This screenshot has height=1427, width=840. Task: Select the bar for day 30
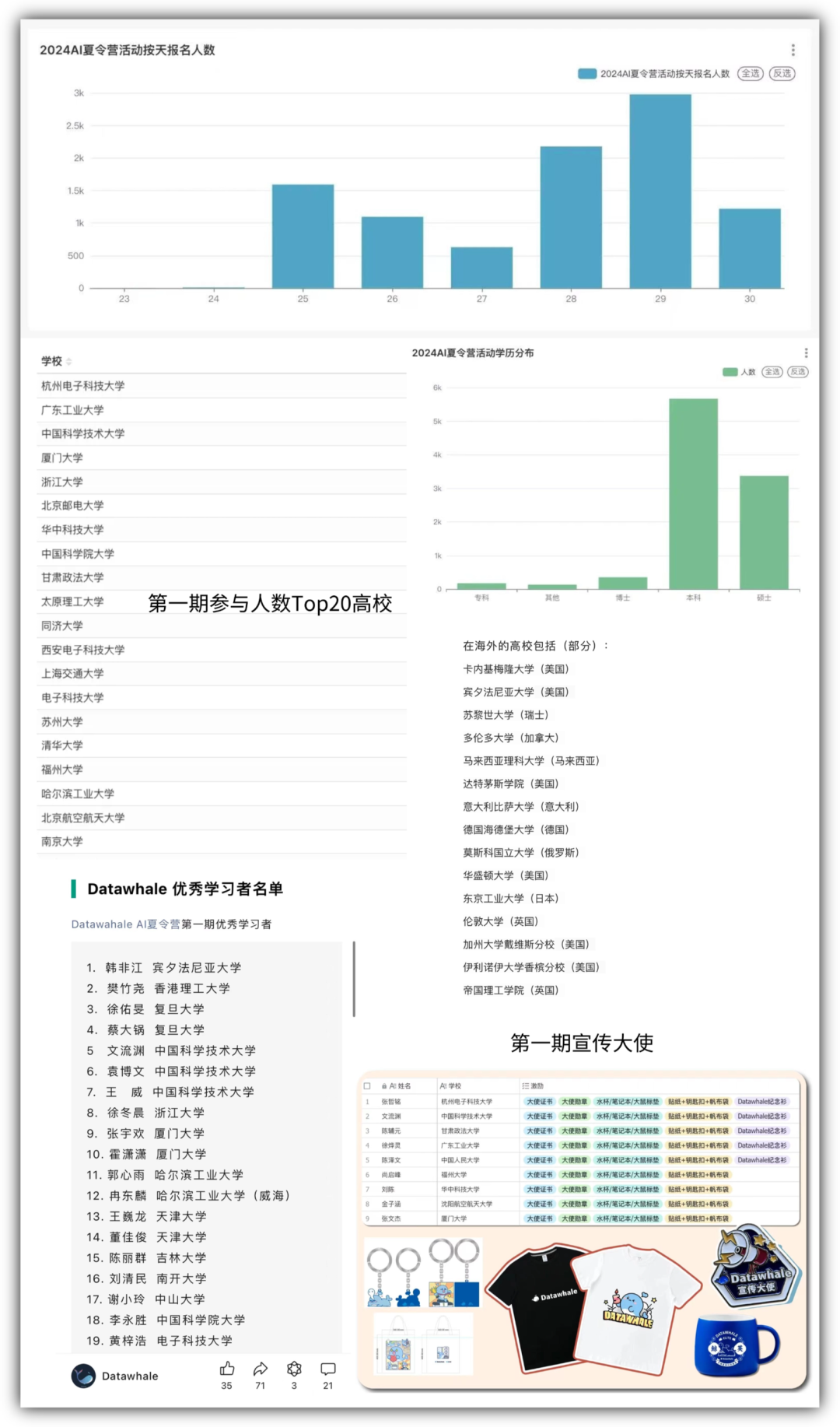(x=750, y=248)
